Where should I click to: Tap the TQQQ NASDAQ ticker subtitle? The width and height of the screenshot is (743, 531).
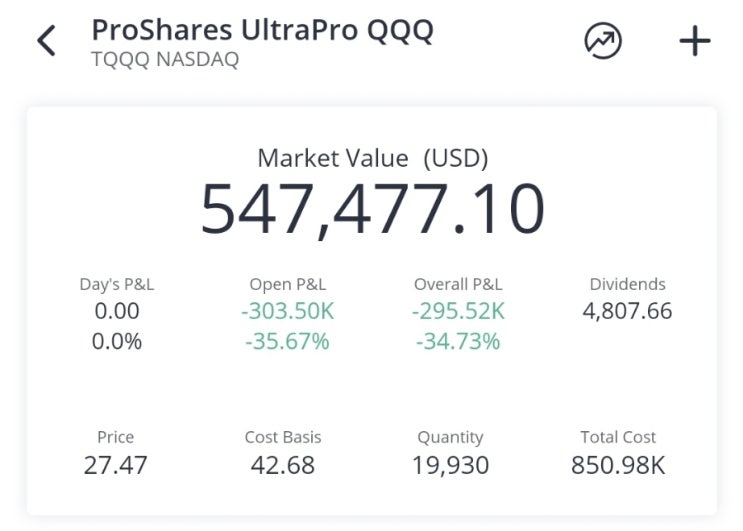coord(165,60)
